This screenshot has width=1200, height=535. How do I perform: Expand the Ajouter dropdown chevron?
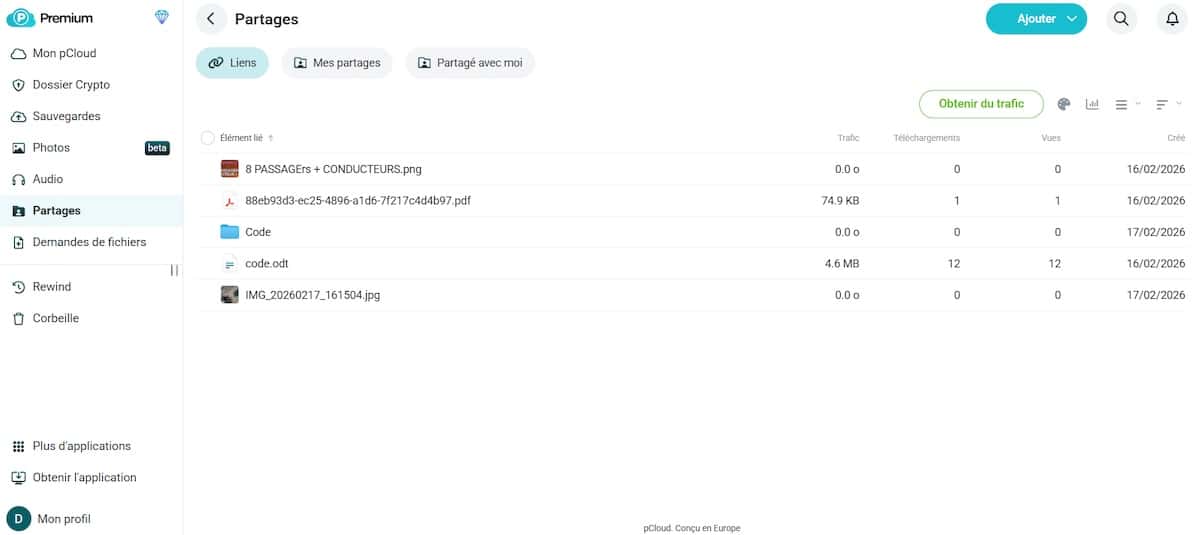click(x=1071, y=19)
